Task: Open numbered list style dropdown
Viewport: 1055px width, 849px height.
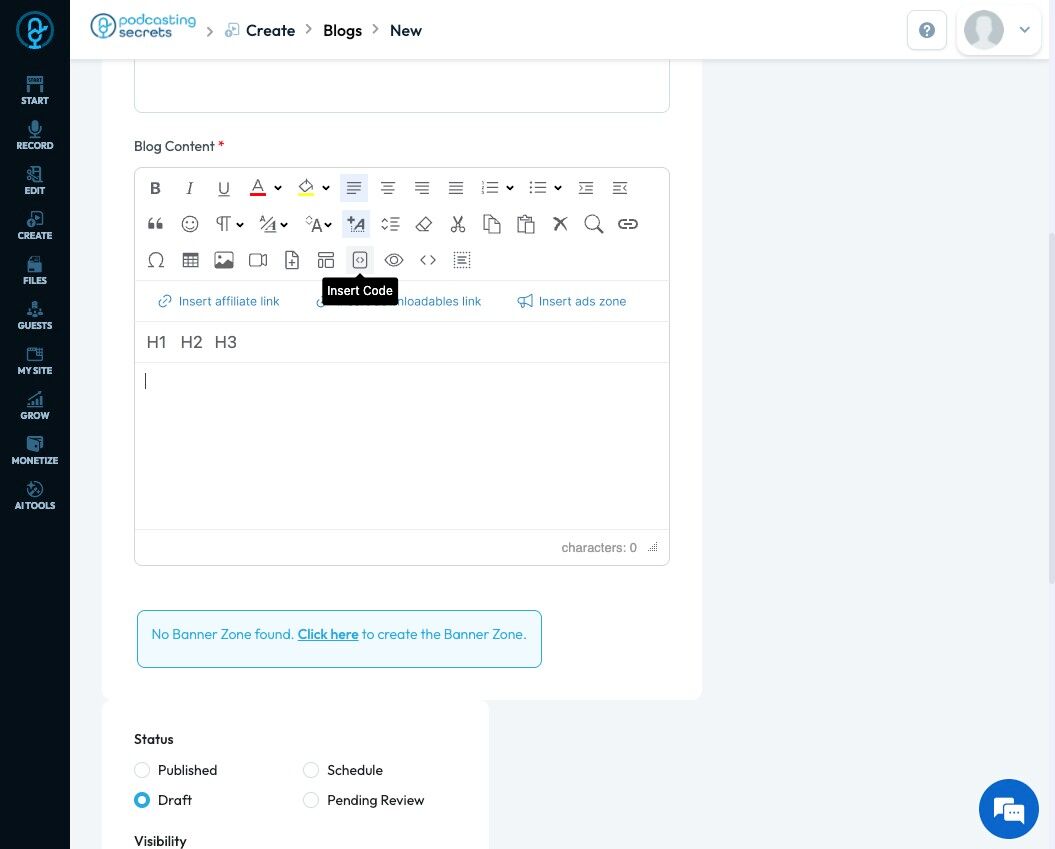Action: [x=510, y=188]
